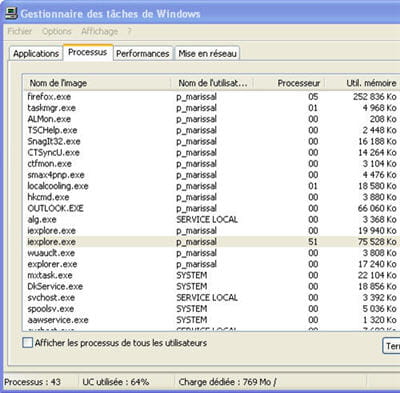Image resolution: width=400 pixels, height=393 pixels.
Task: Open the Mise en réseau tab
Action: pos(207,54)
